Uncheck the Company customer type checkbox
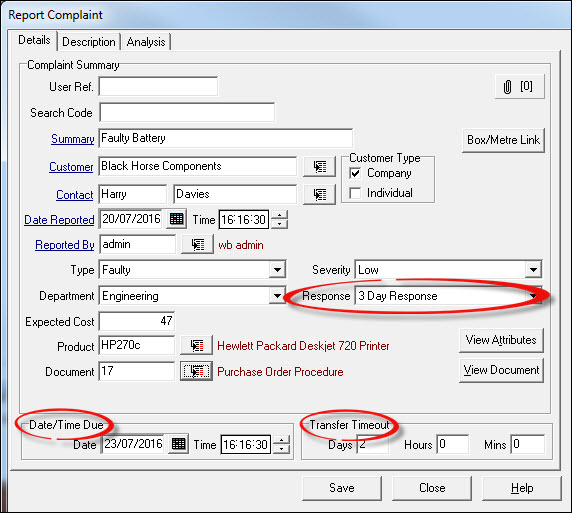The image size is (572, 513). [355, 173]
